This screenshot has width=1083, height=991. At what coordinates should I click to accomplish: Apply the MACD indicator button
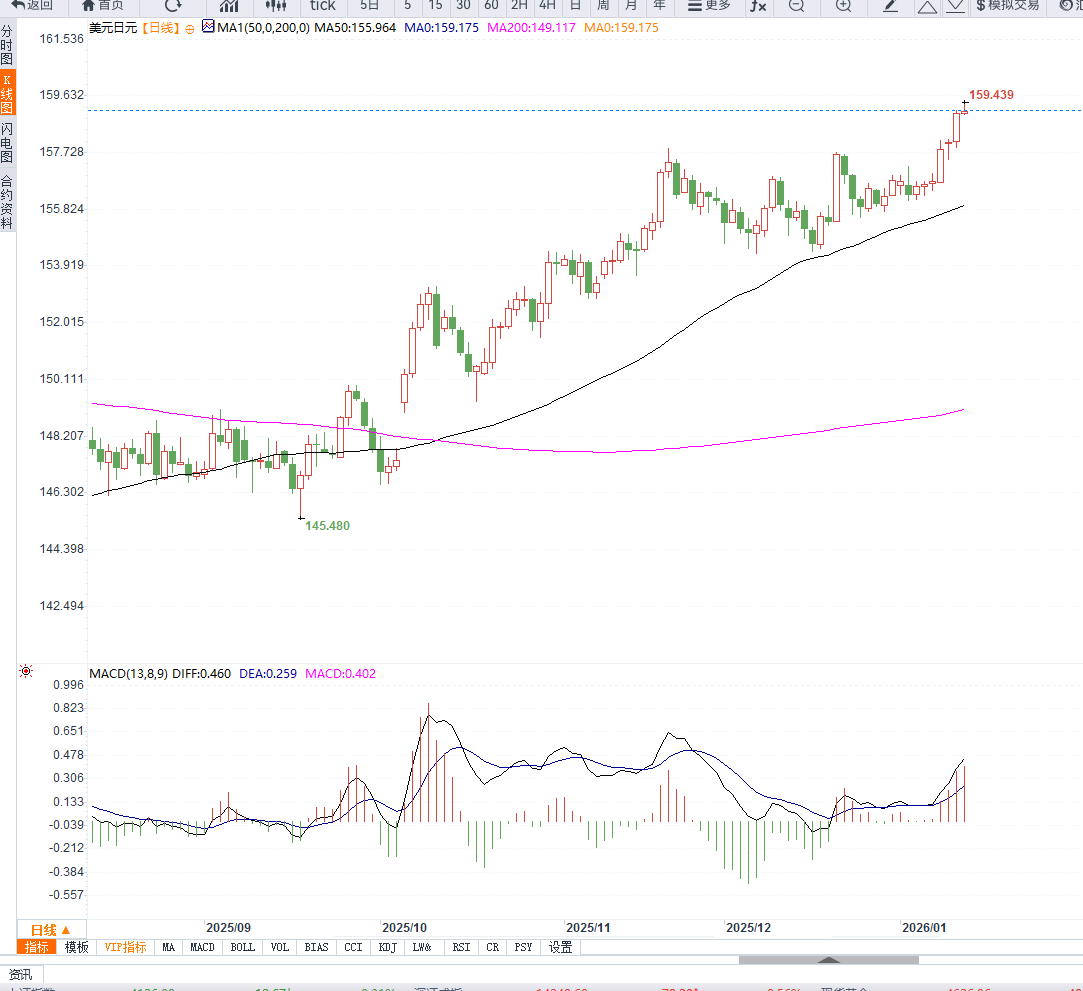[x=202, y=947]
